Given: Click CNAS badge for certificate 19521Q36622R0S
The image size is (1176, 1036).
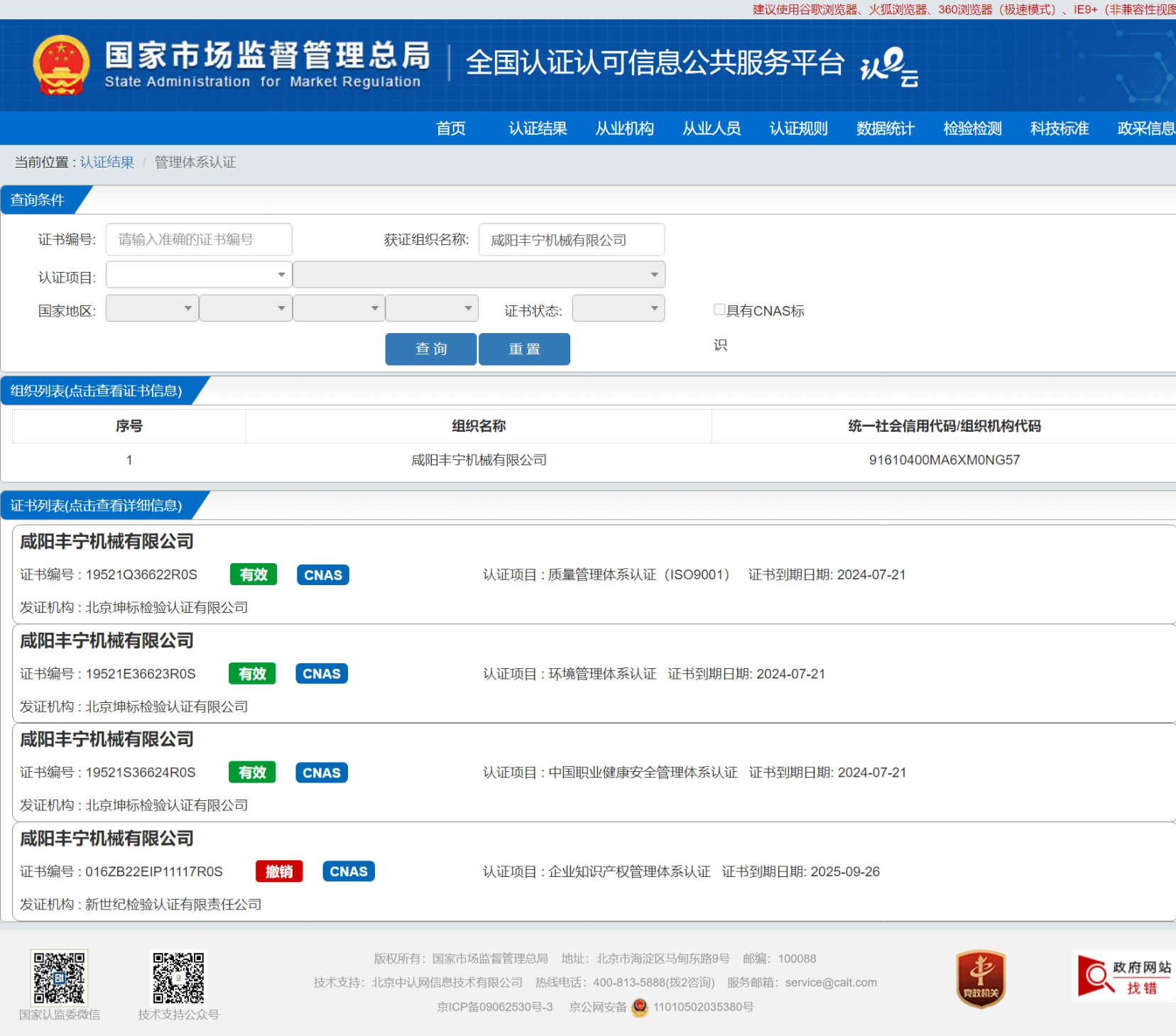Looking at the screenshot, I should click(x=323, y=574).
